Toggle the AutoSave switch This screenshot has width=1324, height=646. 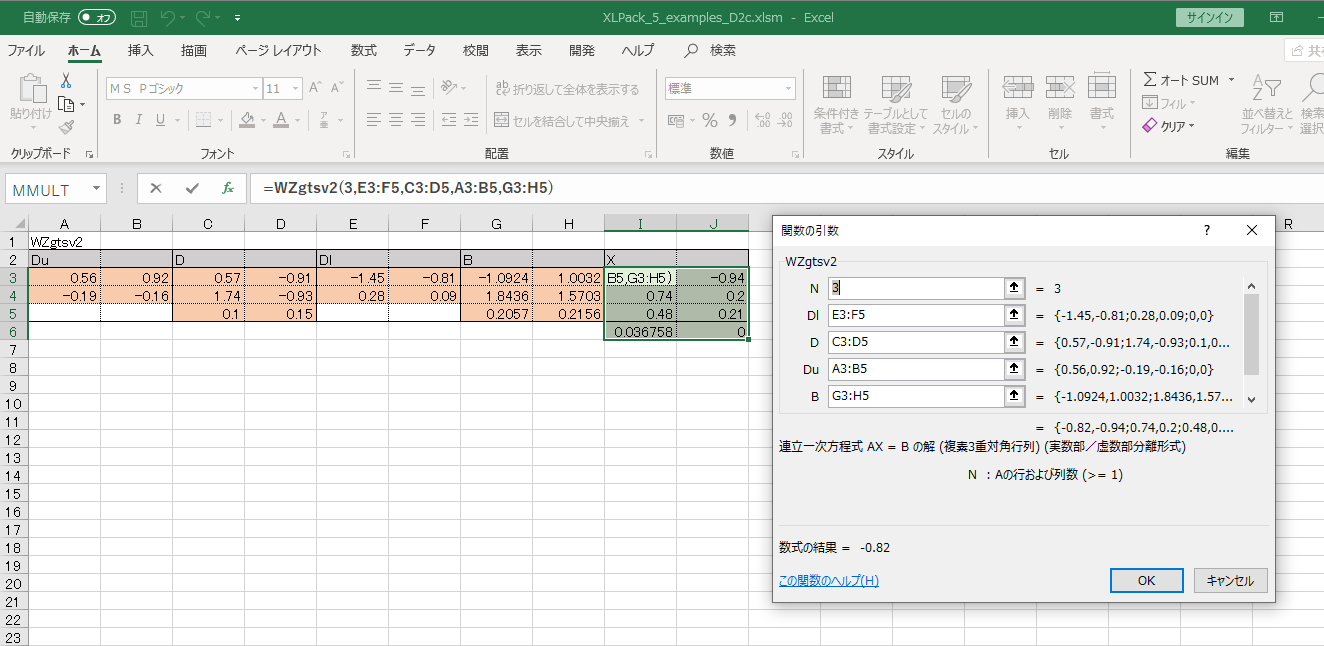pyautogui.click(x=97, y=17)
